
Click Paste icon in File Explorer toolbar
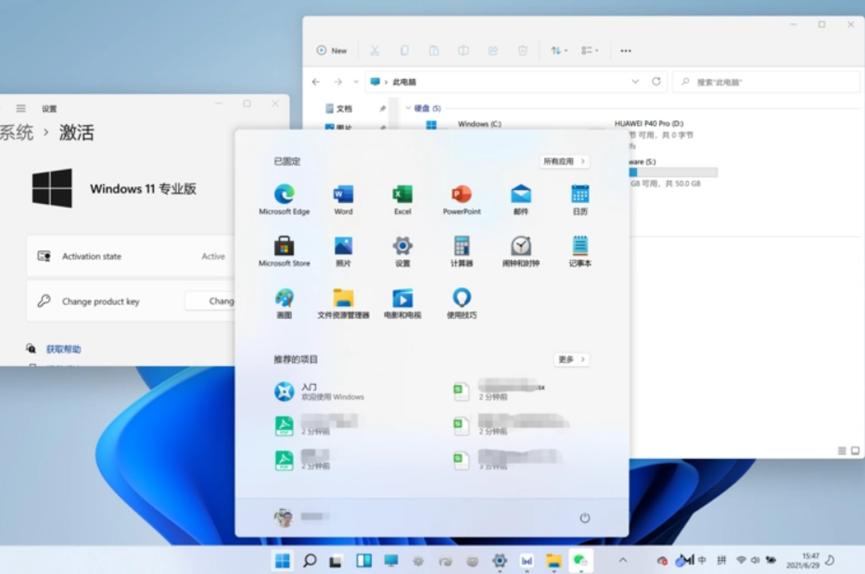(434, 51)
